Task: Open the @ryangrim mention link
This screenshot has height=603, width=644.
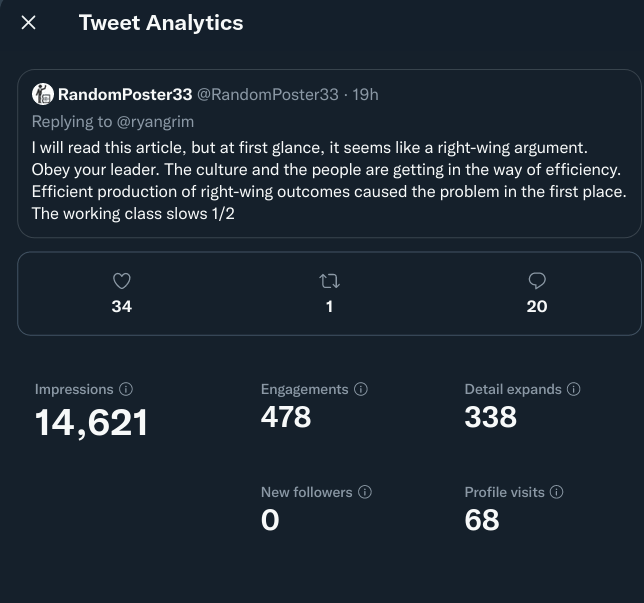Action: (x=156, y=121)
